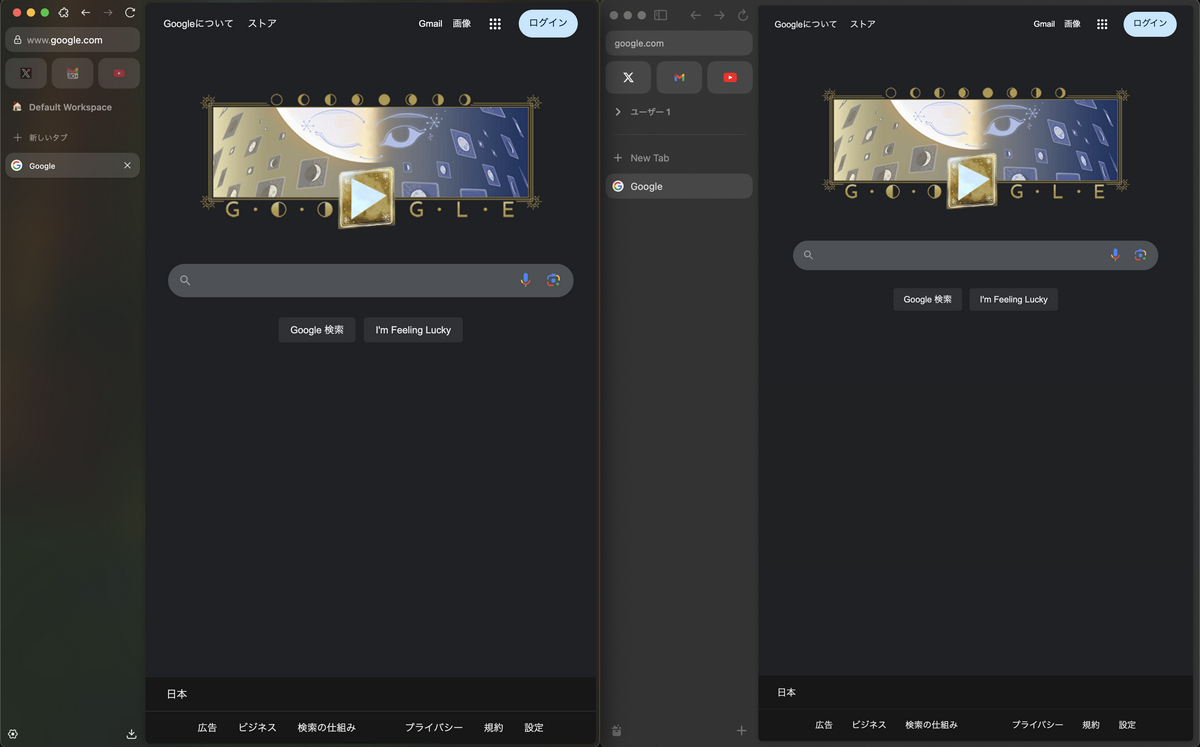Open ビジネス footer link in left window
1200x747 pixels.
point(257,727)
